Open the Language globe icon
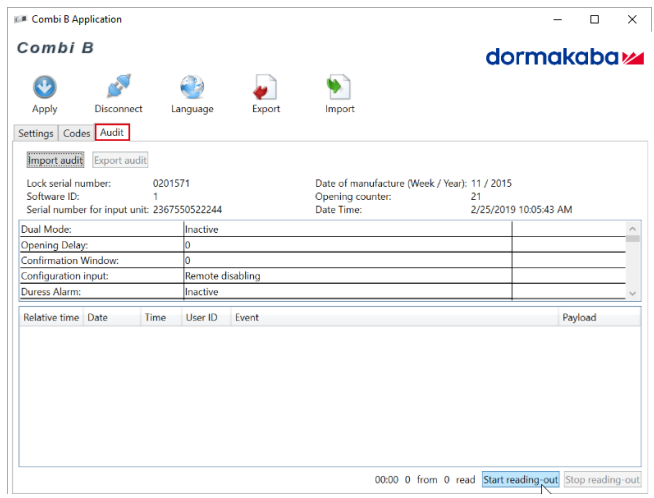This screenshot has width=654, height=498. 192,87
